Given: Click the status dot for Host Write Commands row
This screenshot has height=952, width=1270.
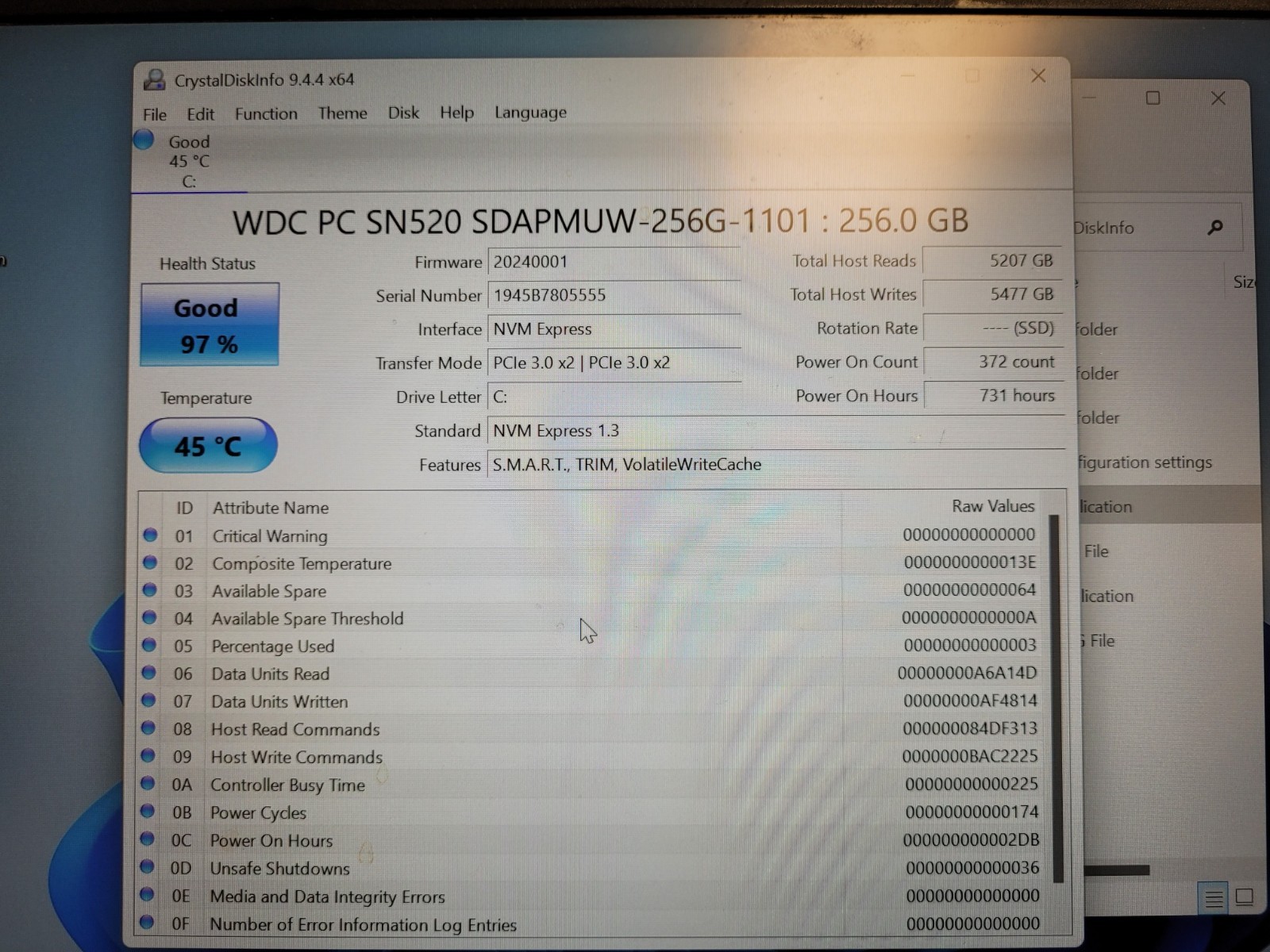Looking at the screenshot, I should (148, 756).
